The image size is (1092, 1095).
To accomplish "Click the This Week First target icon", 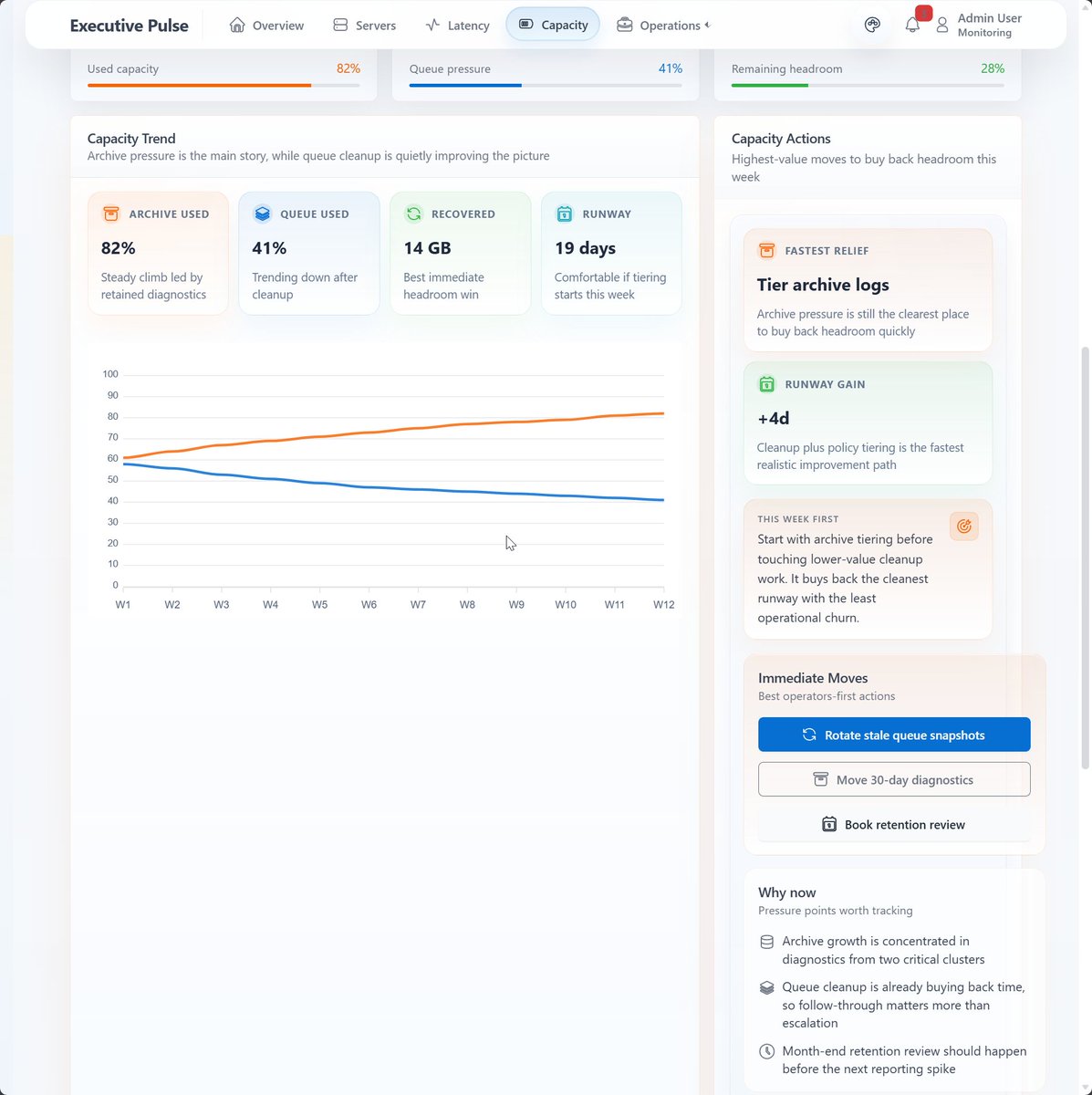I will [964, 526].
